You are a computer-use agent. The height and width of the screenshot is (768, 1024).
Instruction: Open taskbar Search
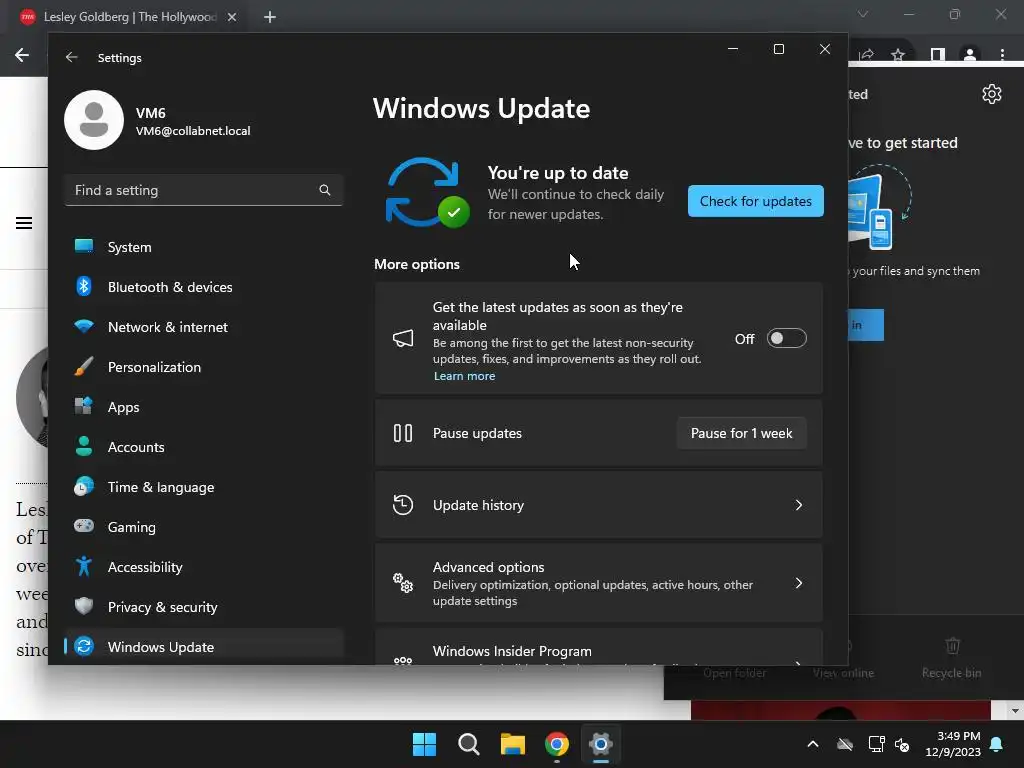point(469,744)
